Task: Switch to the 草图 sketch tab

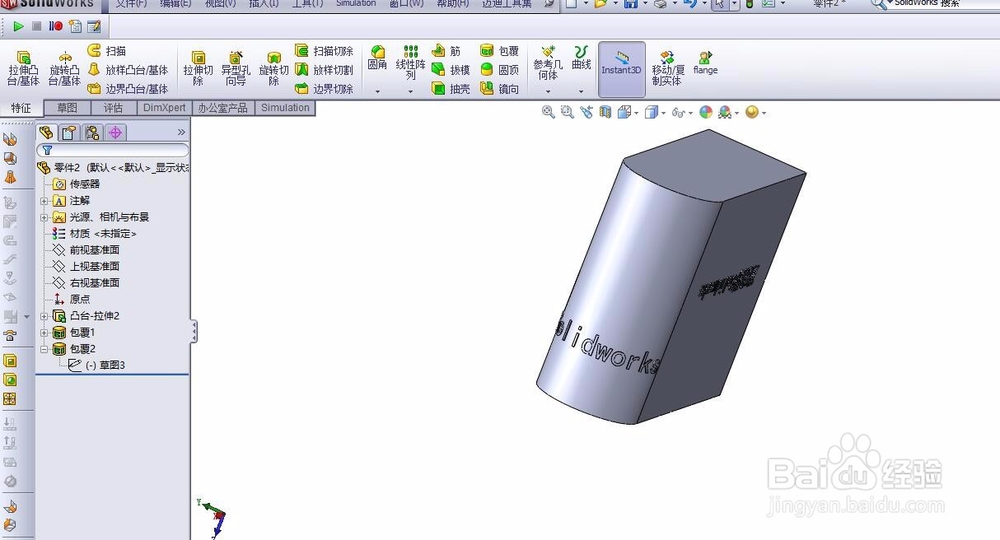Action: tap(67, 108)
